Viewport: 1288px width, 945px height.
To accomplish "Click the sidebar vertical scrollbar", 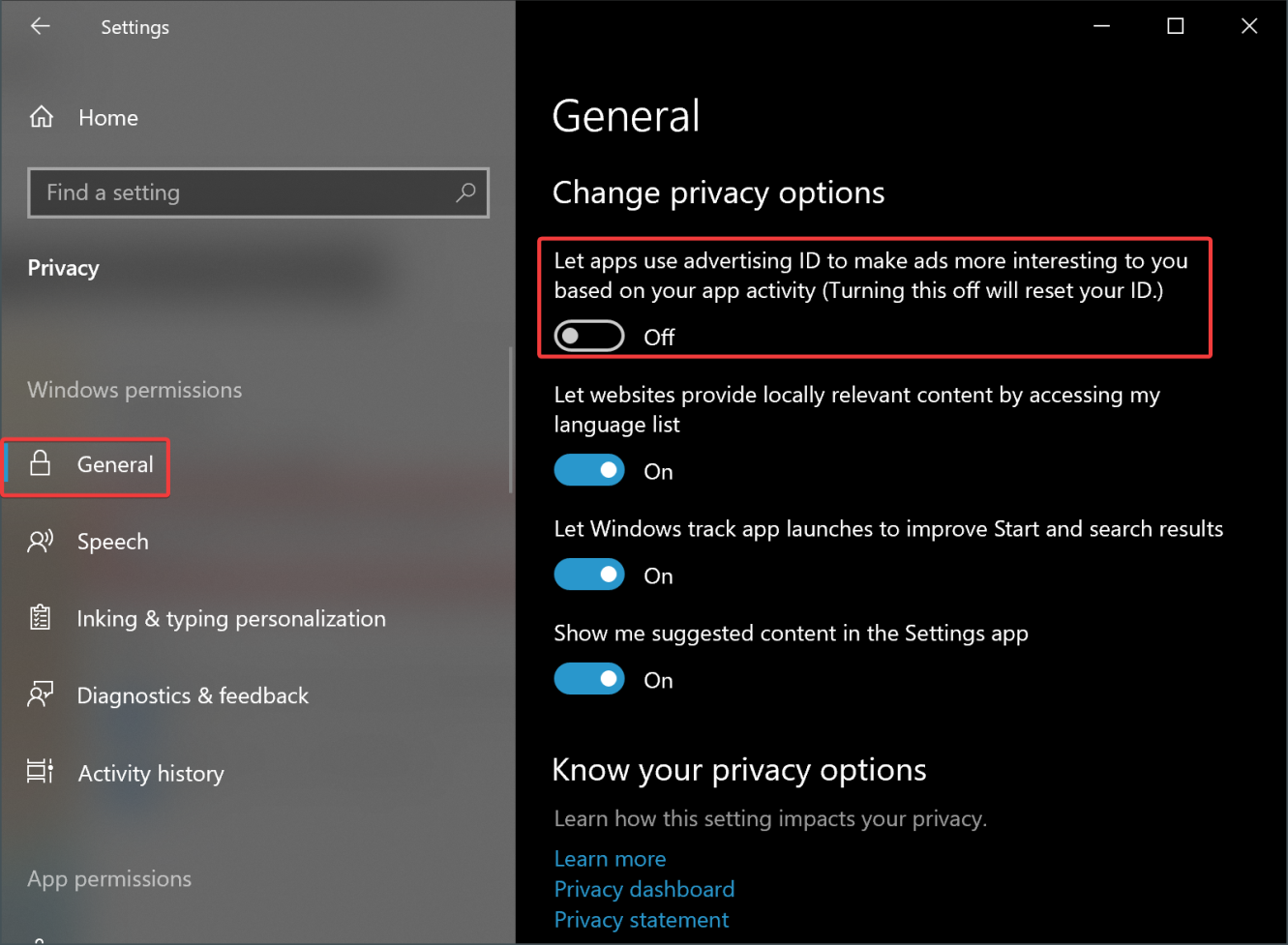I will click(x=510, y=421).
